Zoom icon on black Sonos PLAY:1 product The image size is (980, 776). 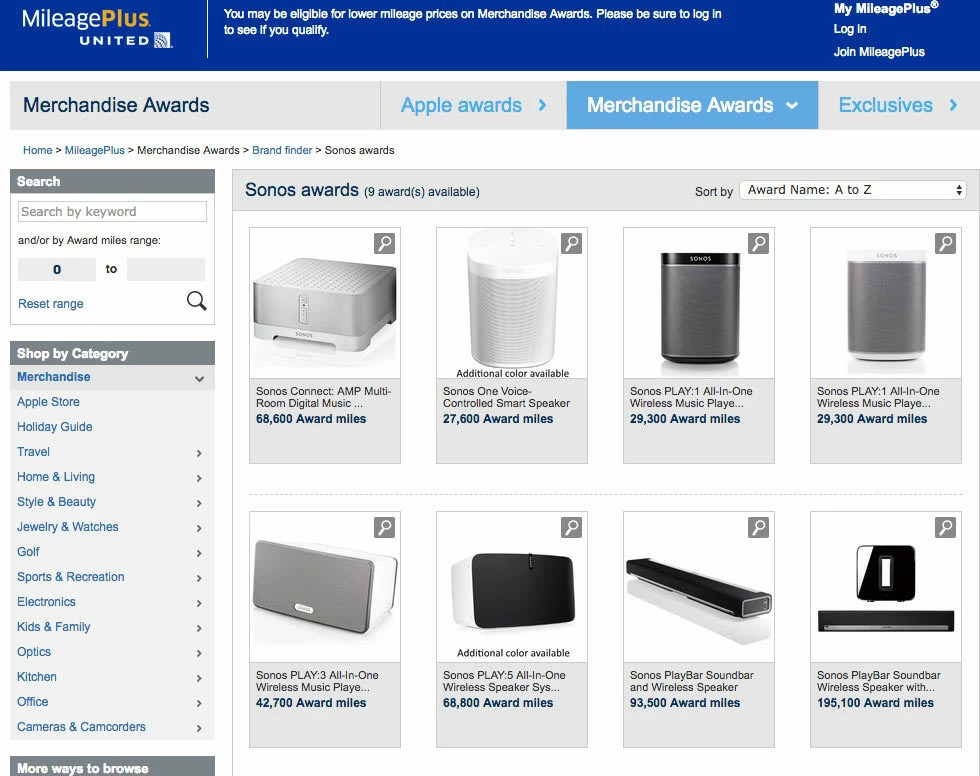[x=758, y=243]
